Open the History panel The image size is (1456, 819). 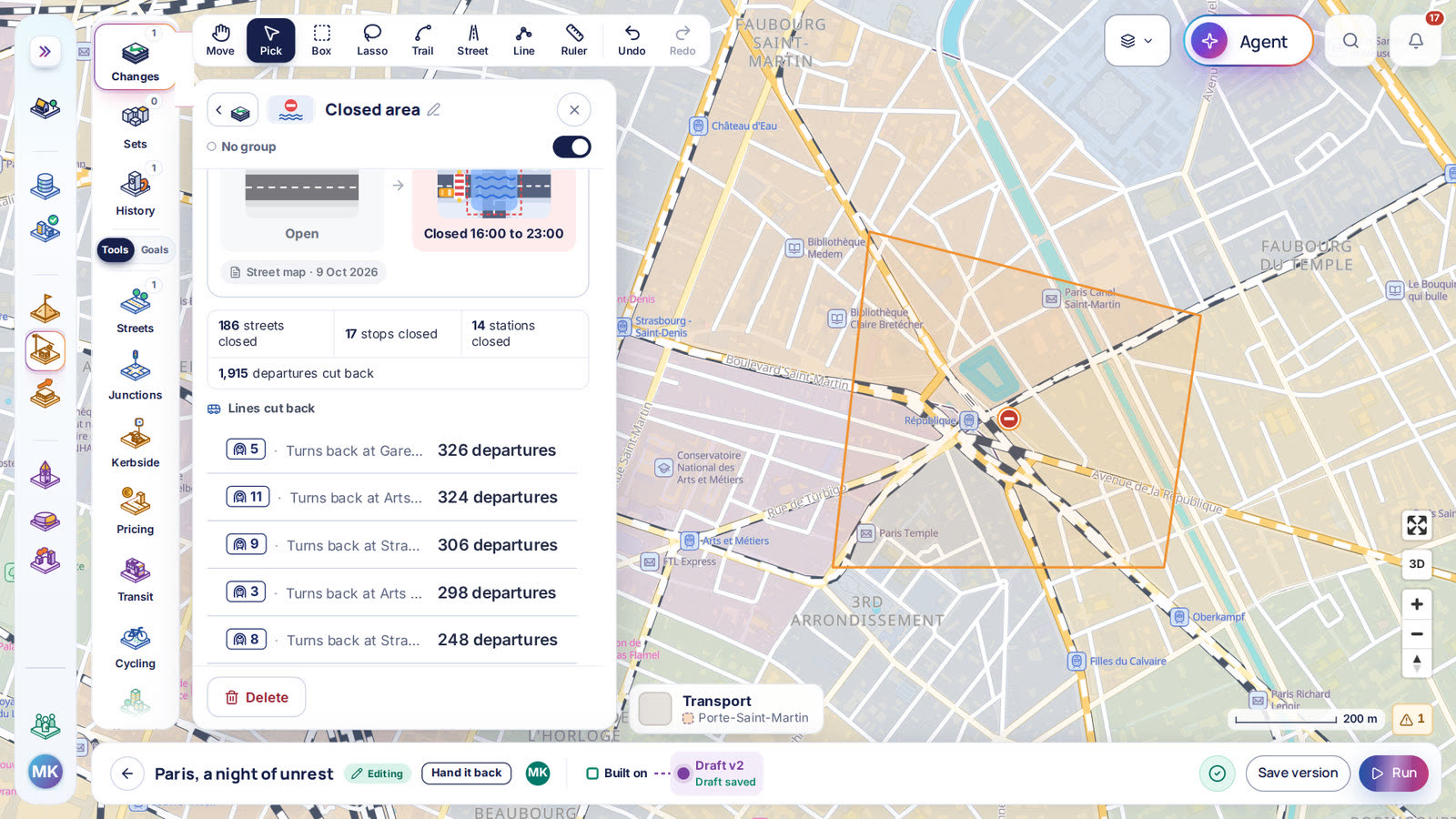(x=136, y=192)
